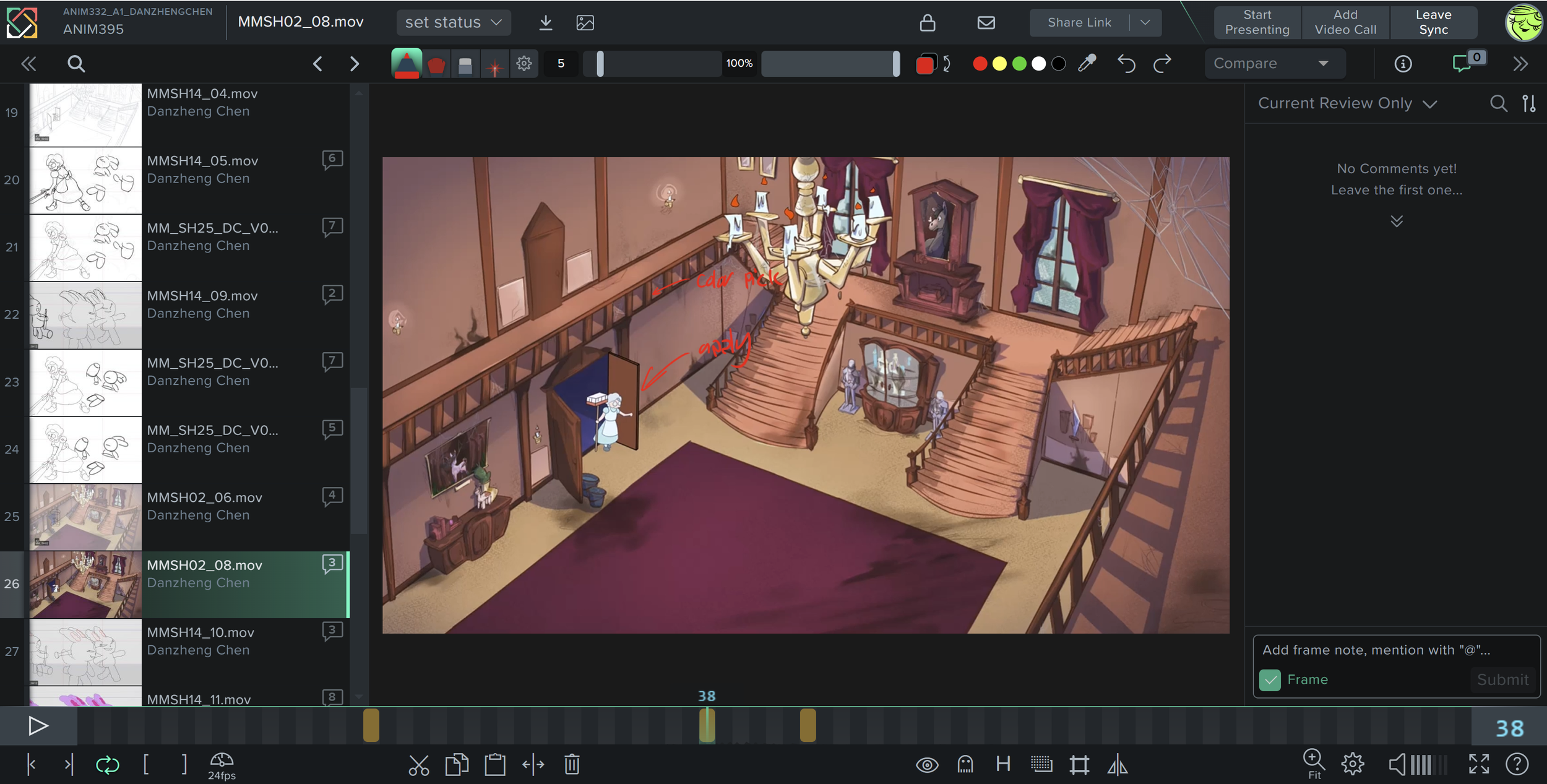Select MMSH14_09.mov in the playlist

coord(189,315)
